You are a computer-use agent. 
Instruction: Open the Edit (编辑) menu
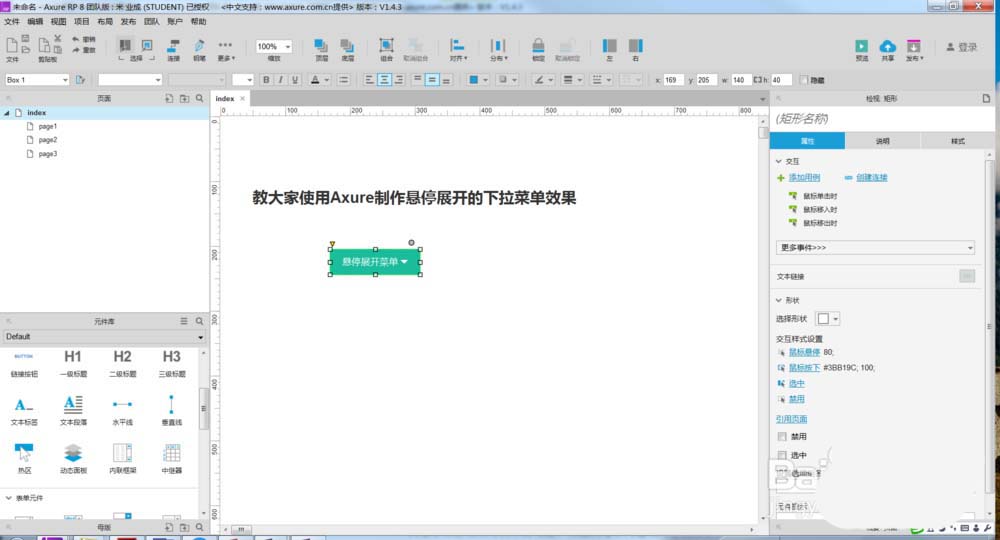[x=35, y=22]
